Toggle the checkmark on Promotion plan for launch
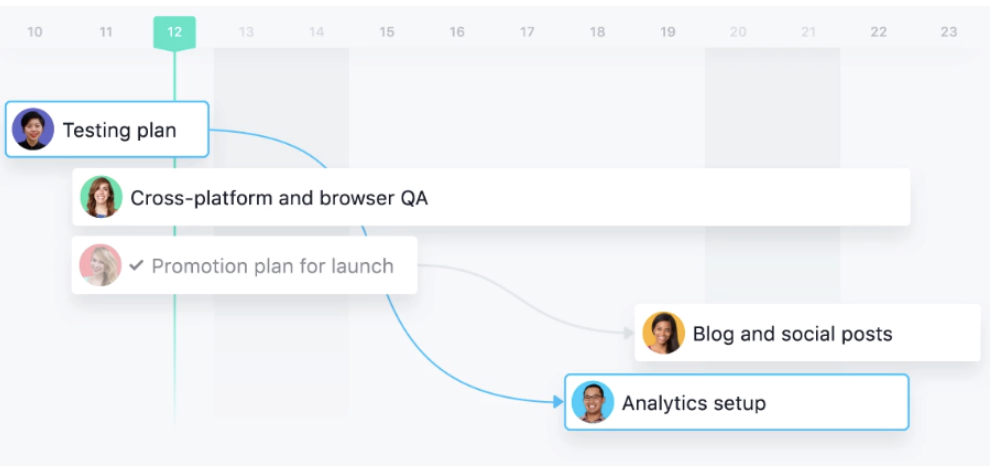The image size is (990, 466). pos(136,266)
